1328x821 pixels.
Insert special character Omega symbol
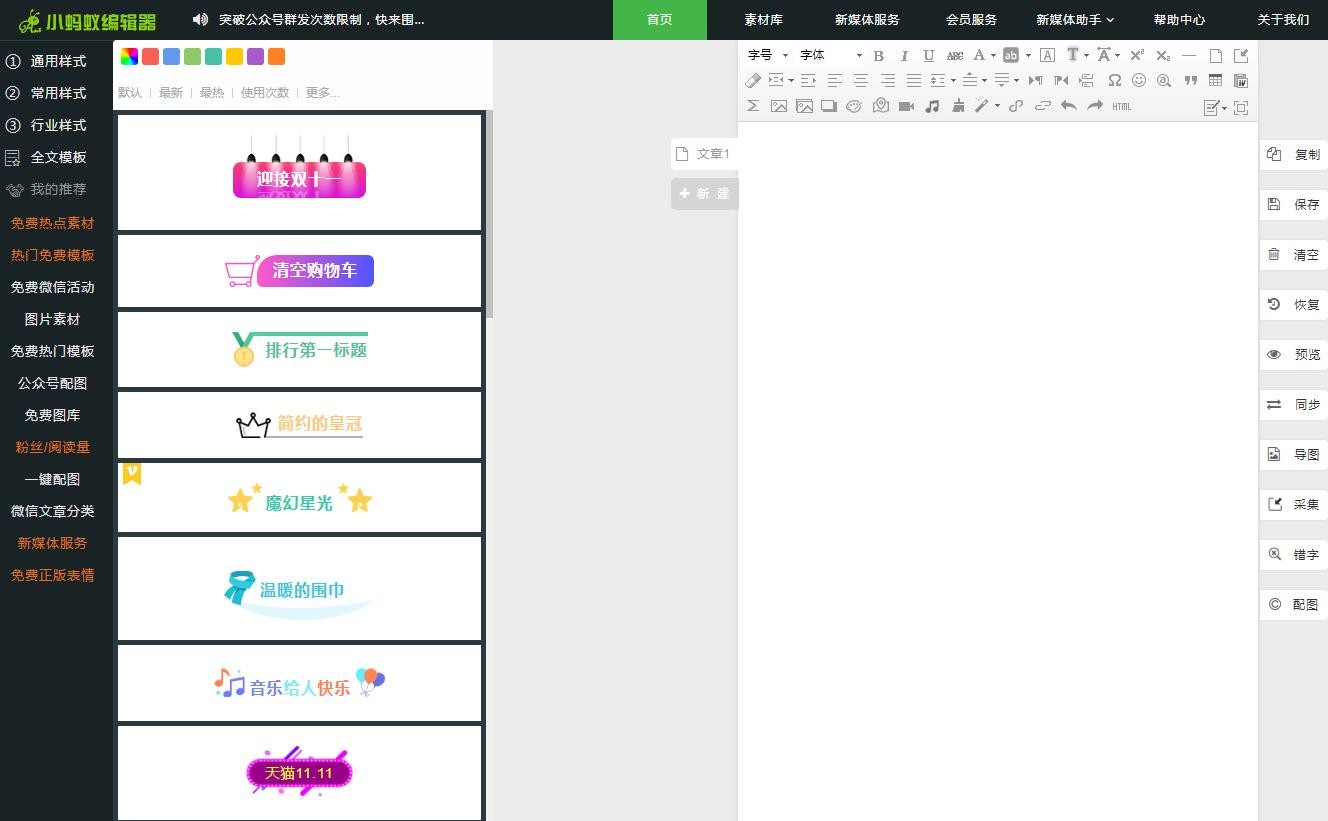(x=1114, y=81)
